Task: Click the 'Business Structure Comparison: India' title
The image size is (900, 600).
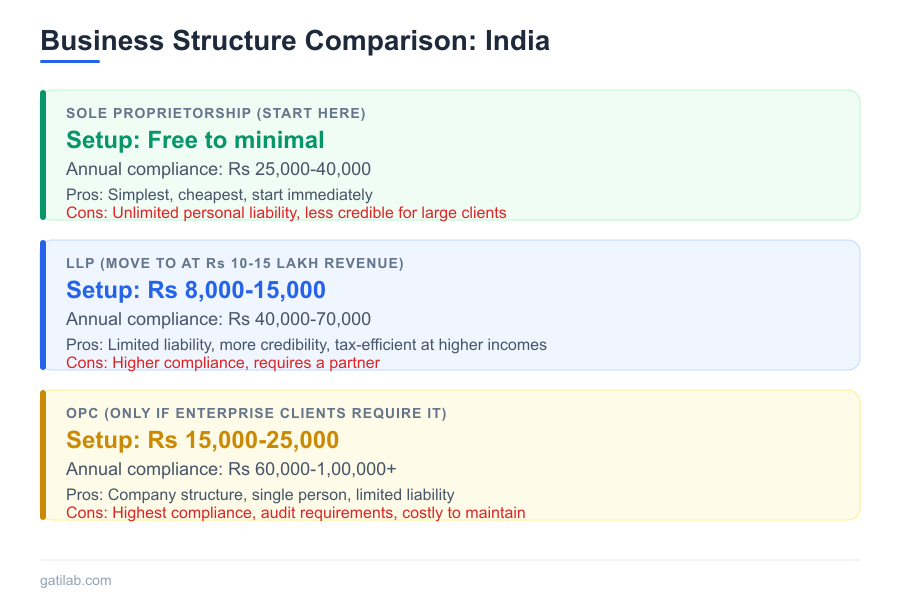Action: tap(294, 41)
